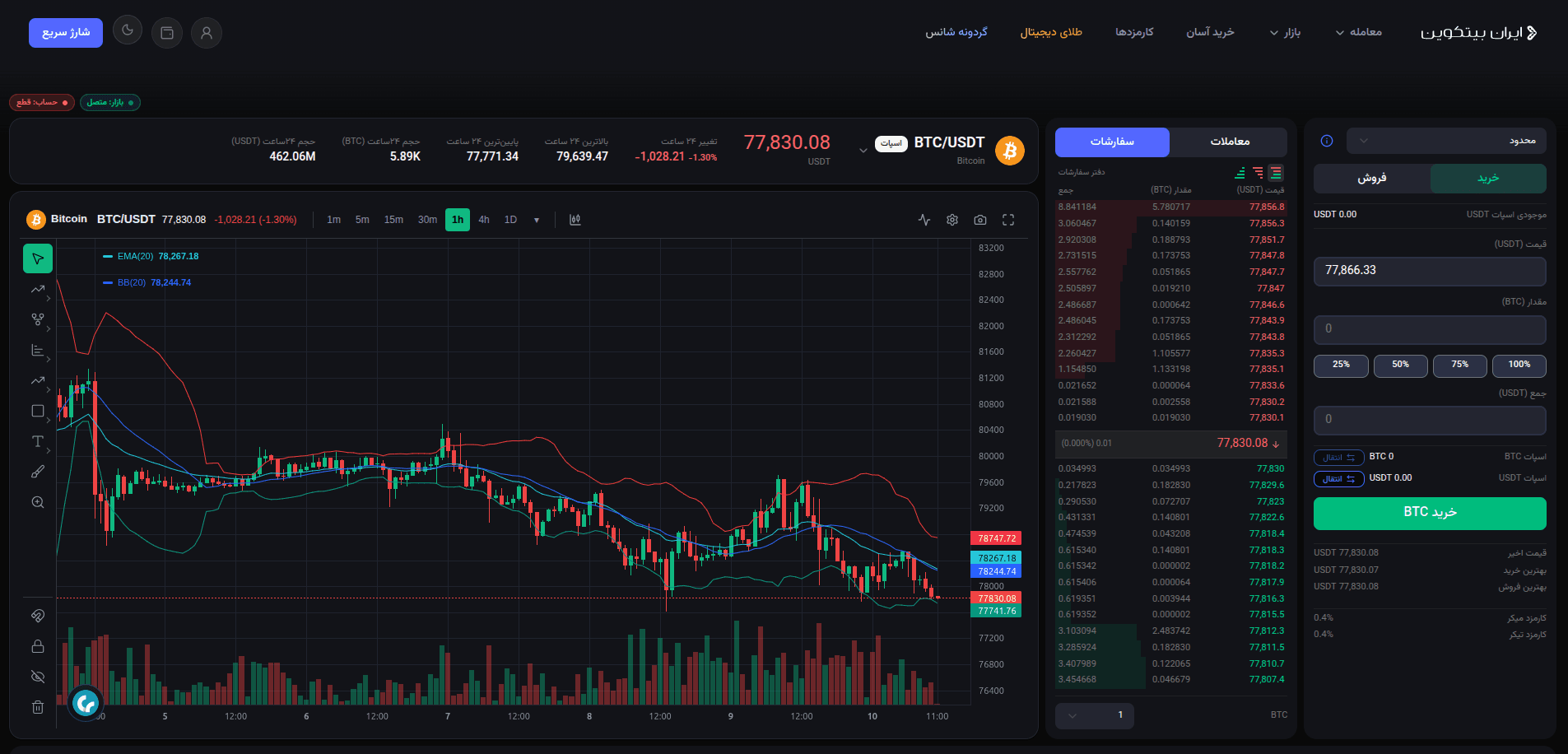
Task: Select the خرید (buy) tab
Action: [1488, 178]
